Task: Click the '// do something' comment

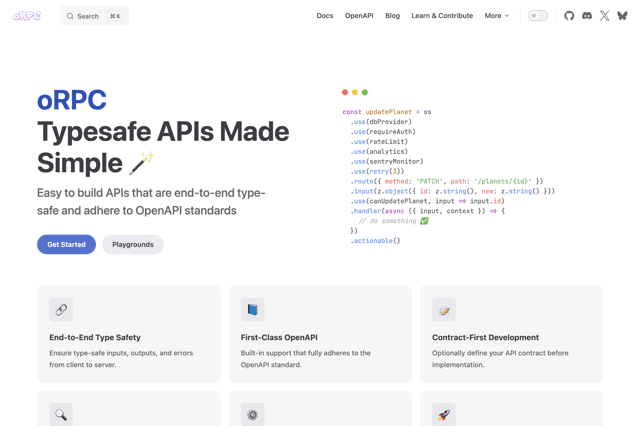Action: [x=387, y=221]
